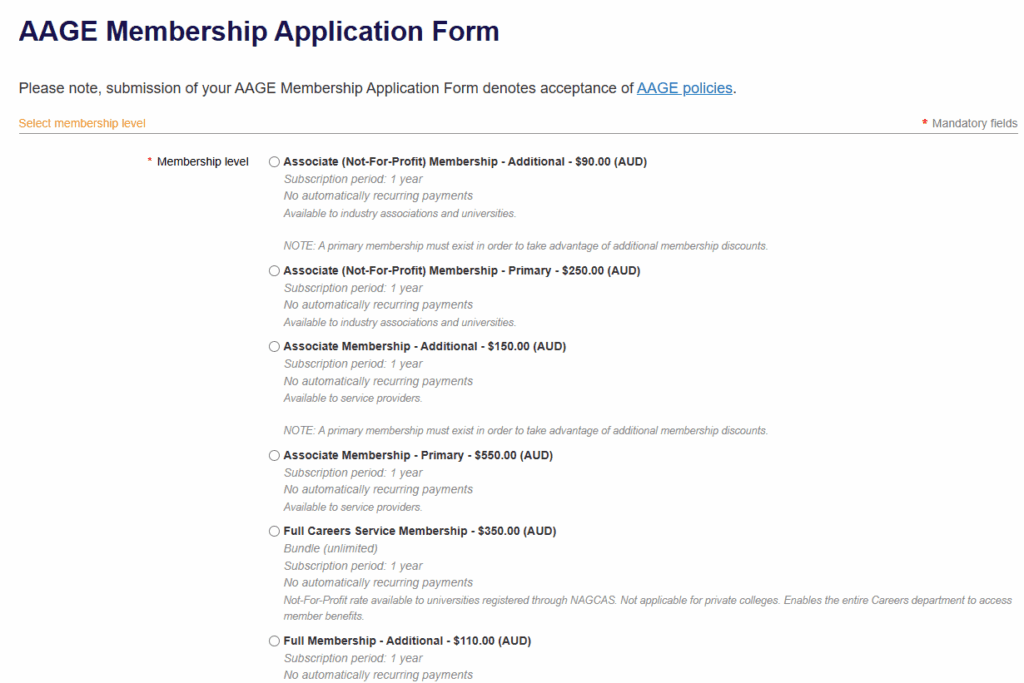This screenshot has height=683, width=1024.
Task: Click the AAGE Membership Application Form title
Action: click(x=258, y=31)
